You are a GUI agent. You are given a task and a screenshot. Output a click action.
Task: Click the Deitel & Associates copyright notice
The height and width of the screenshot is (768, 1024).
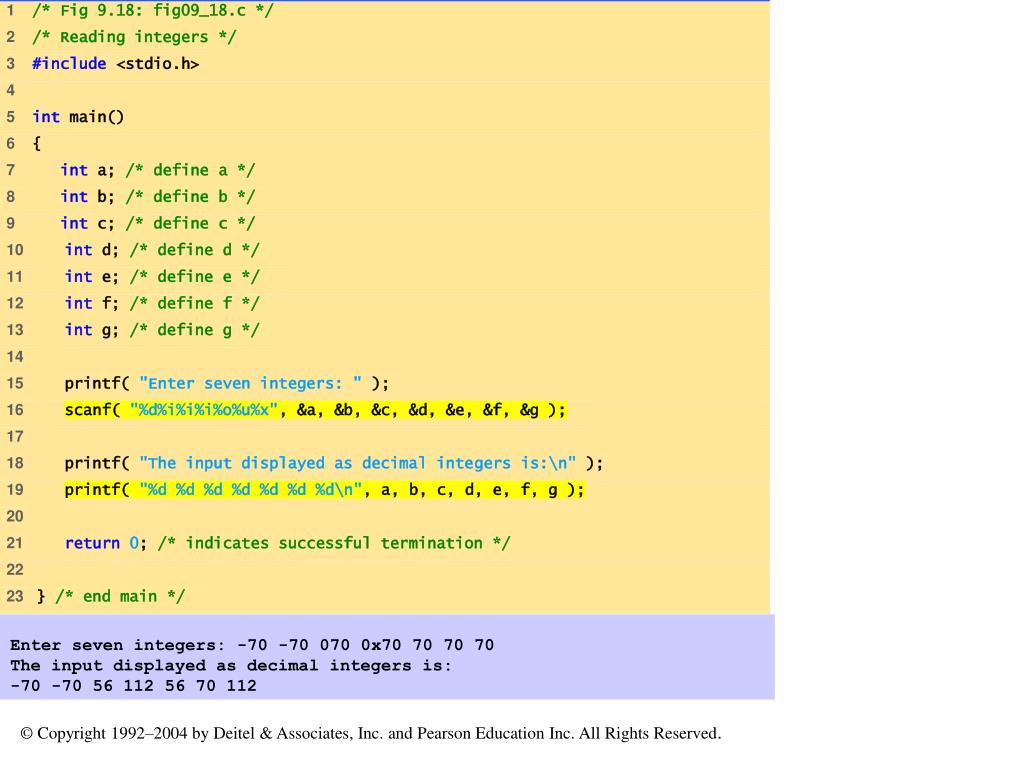(x=371, y=734)
